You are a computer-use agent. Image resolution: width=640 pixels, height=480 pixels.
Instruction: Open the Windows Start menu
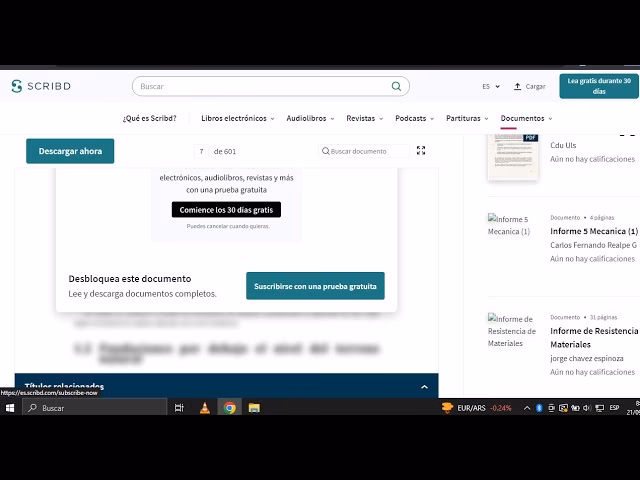point(10,408)
